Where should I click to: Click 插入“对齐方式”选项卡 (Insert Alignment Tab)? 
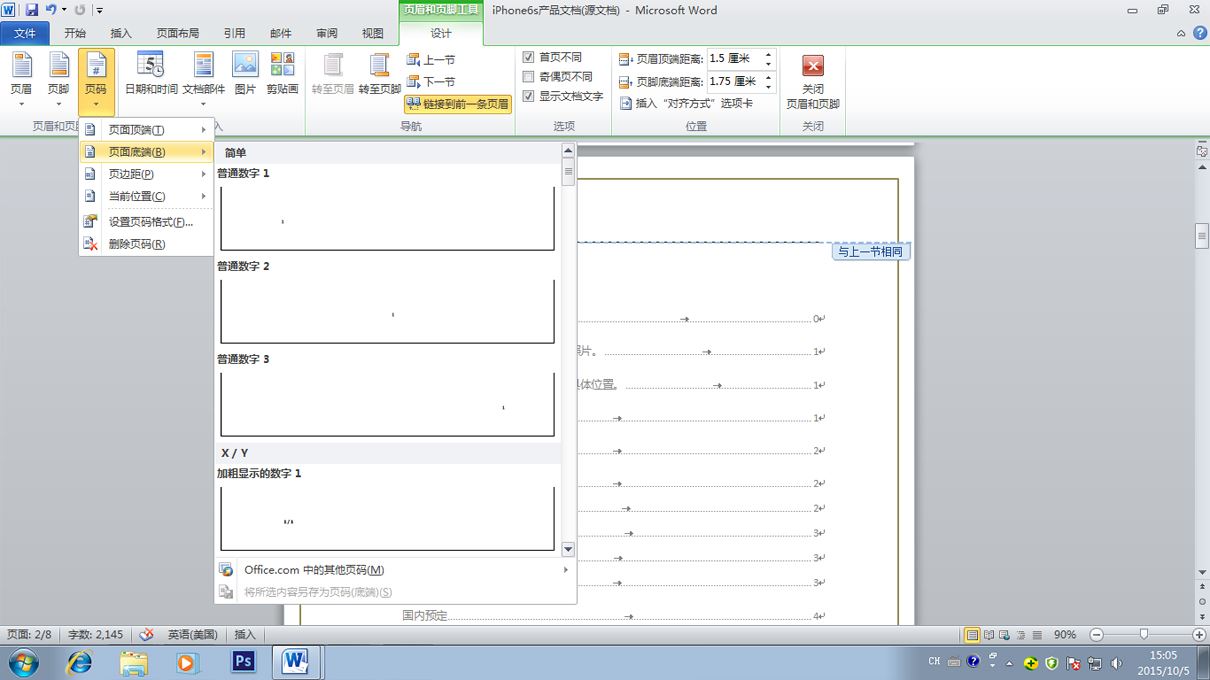point(686,103)
